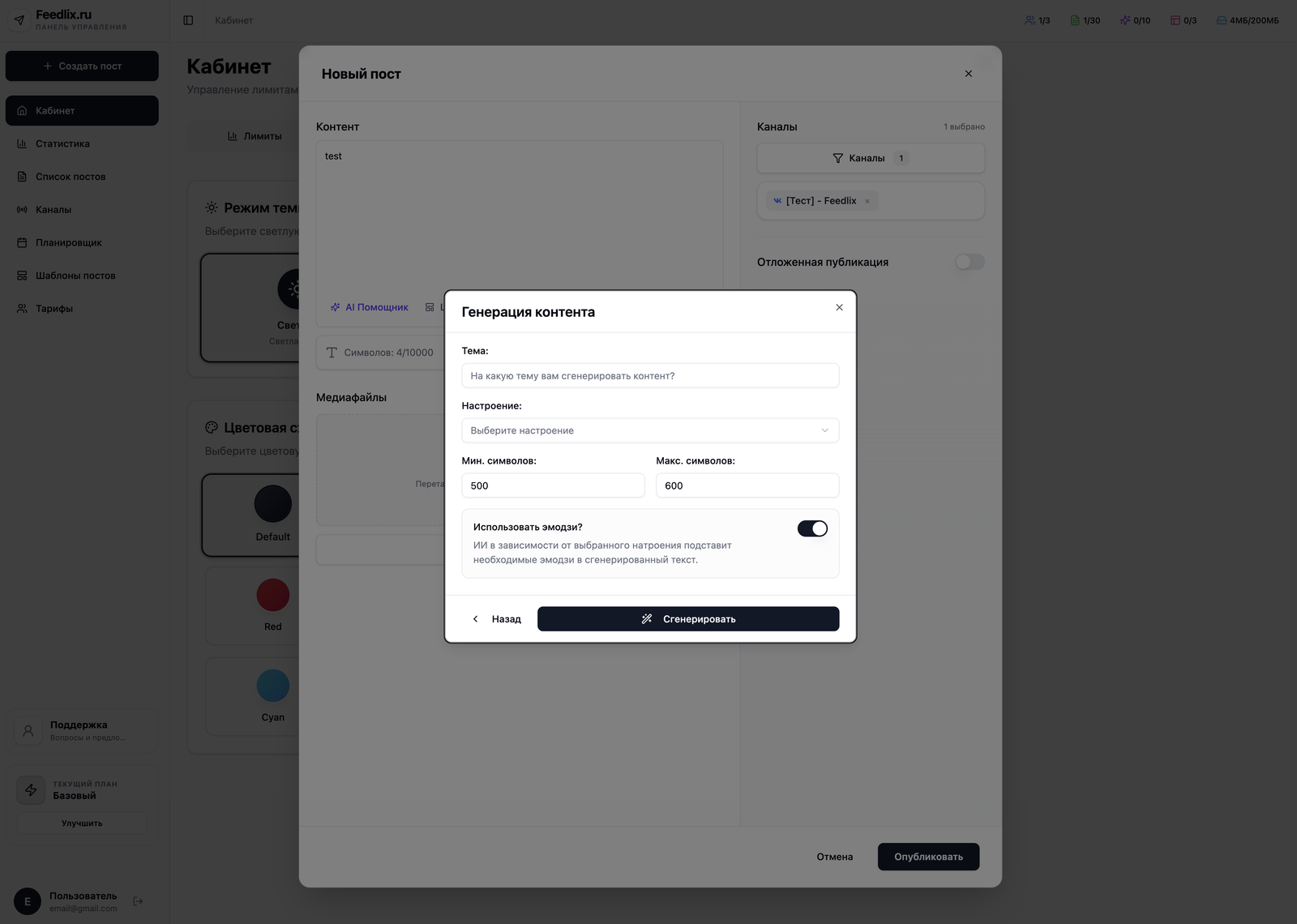
Task: Open Планировщик in the sidebar
Action: 68,242
